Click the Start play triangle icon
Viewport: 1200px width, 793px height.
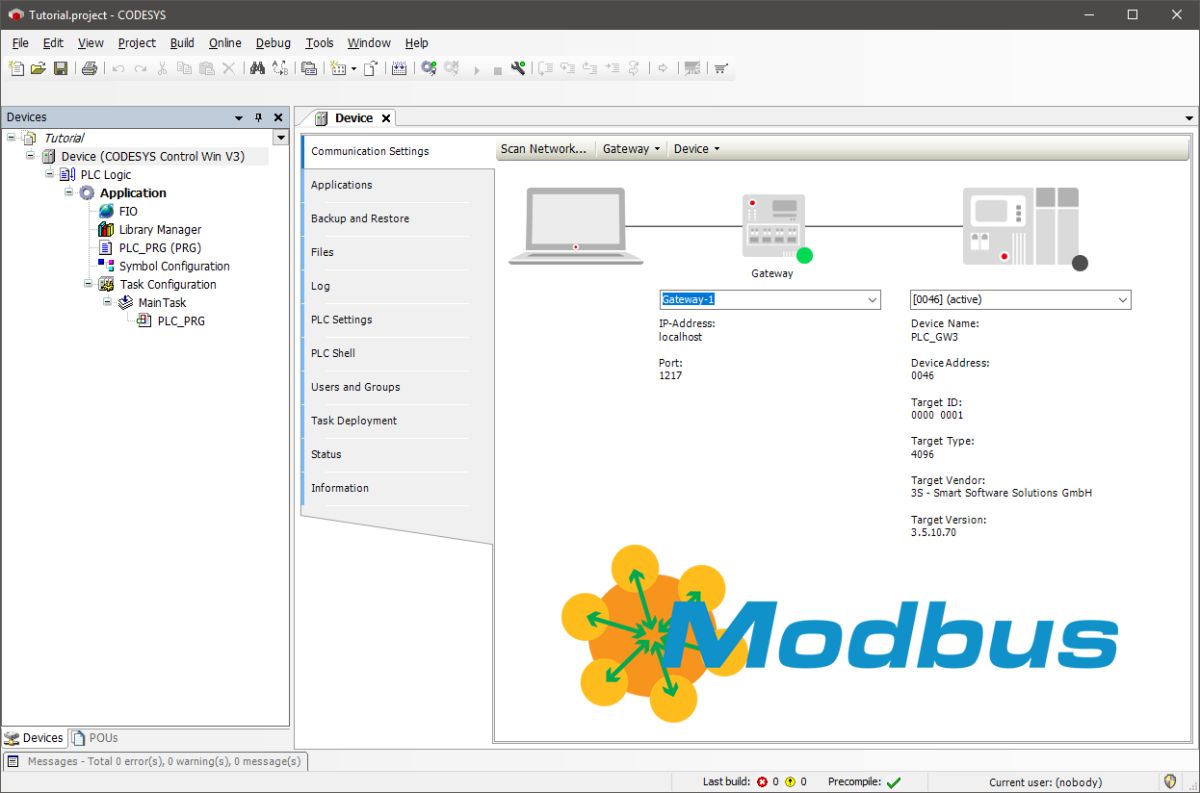point(476,69)
